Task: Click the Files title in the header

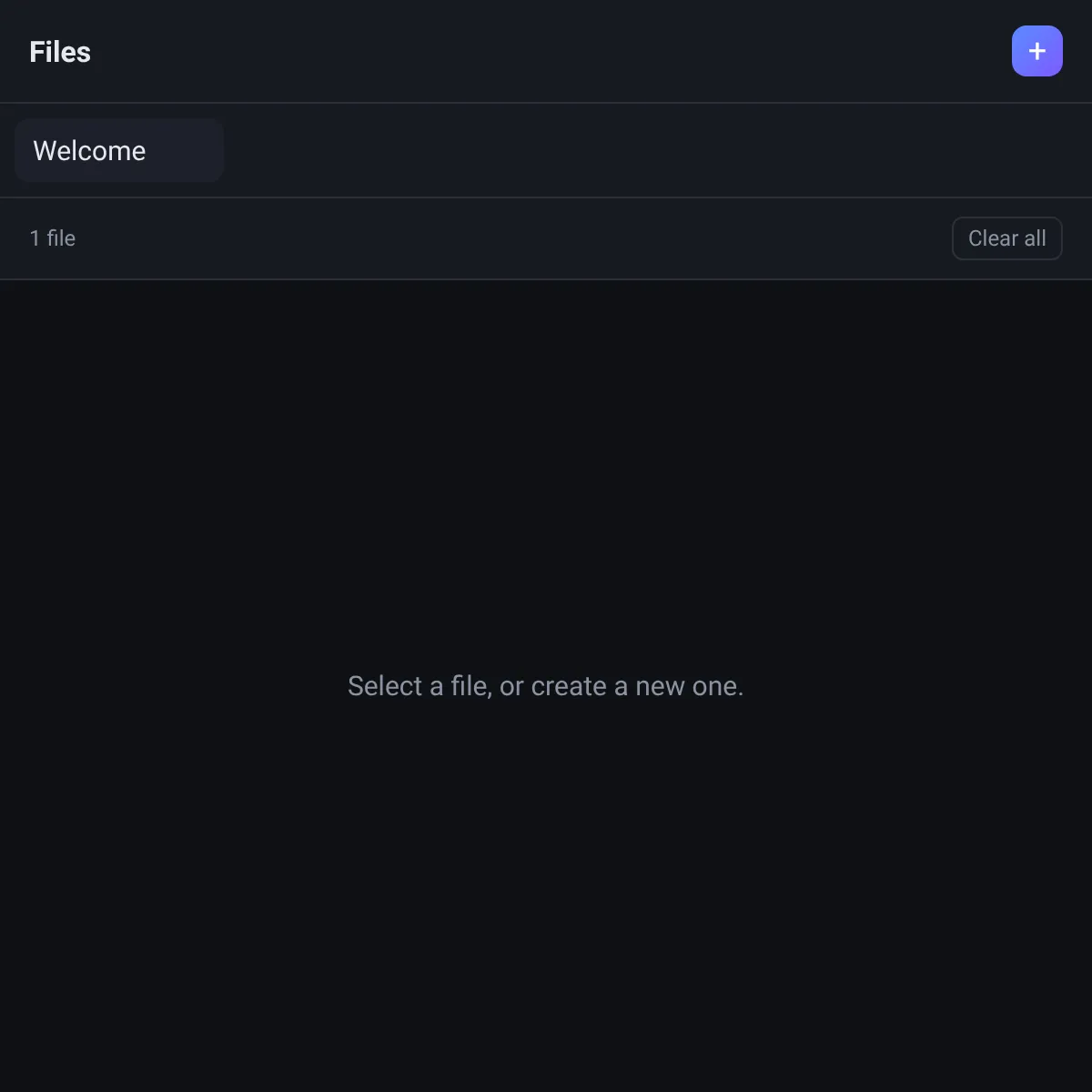Action: pyautogui.click(x=60, y=52)
